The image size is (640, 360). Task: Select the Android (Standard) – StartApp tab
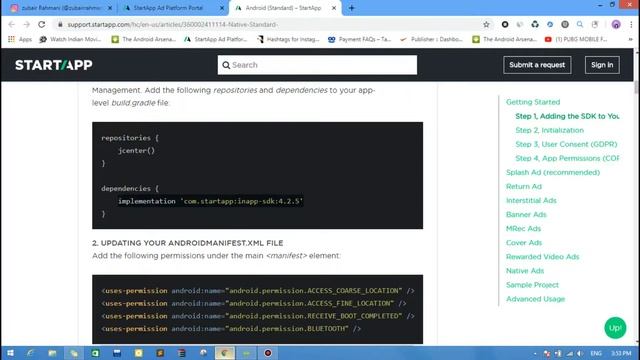click(x=284, y=8)
